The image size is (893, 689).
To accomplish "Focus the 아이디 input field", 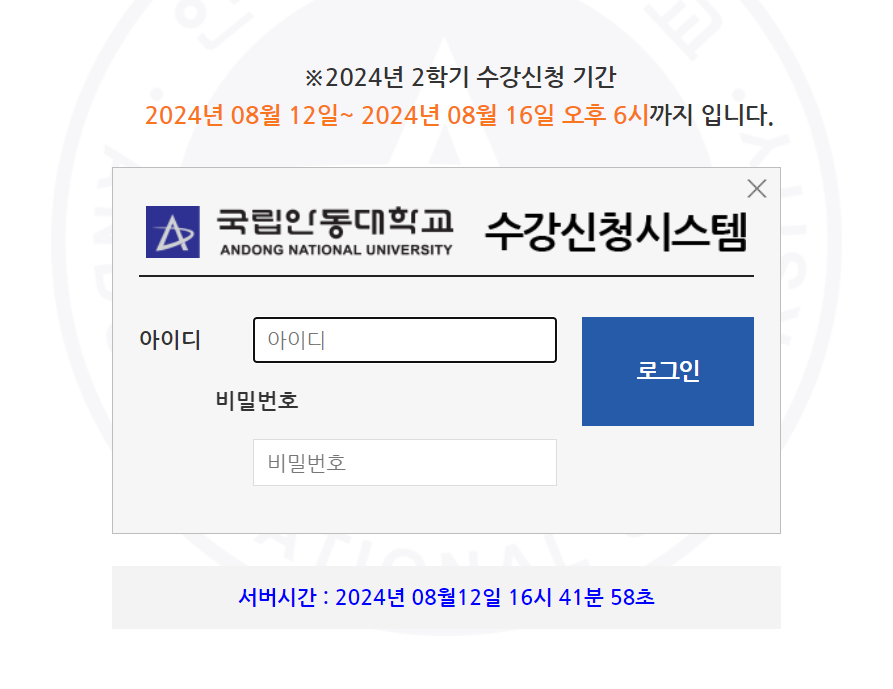I will (x=405, y=340).
